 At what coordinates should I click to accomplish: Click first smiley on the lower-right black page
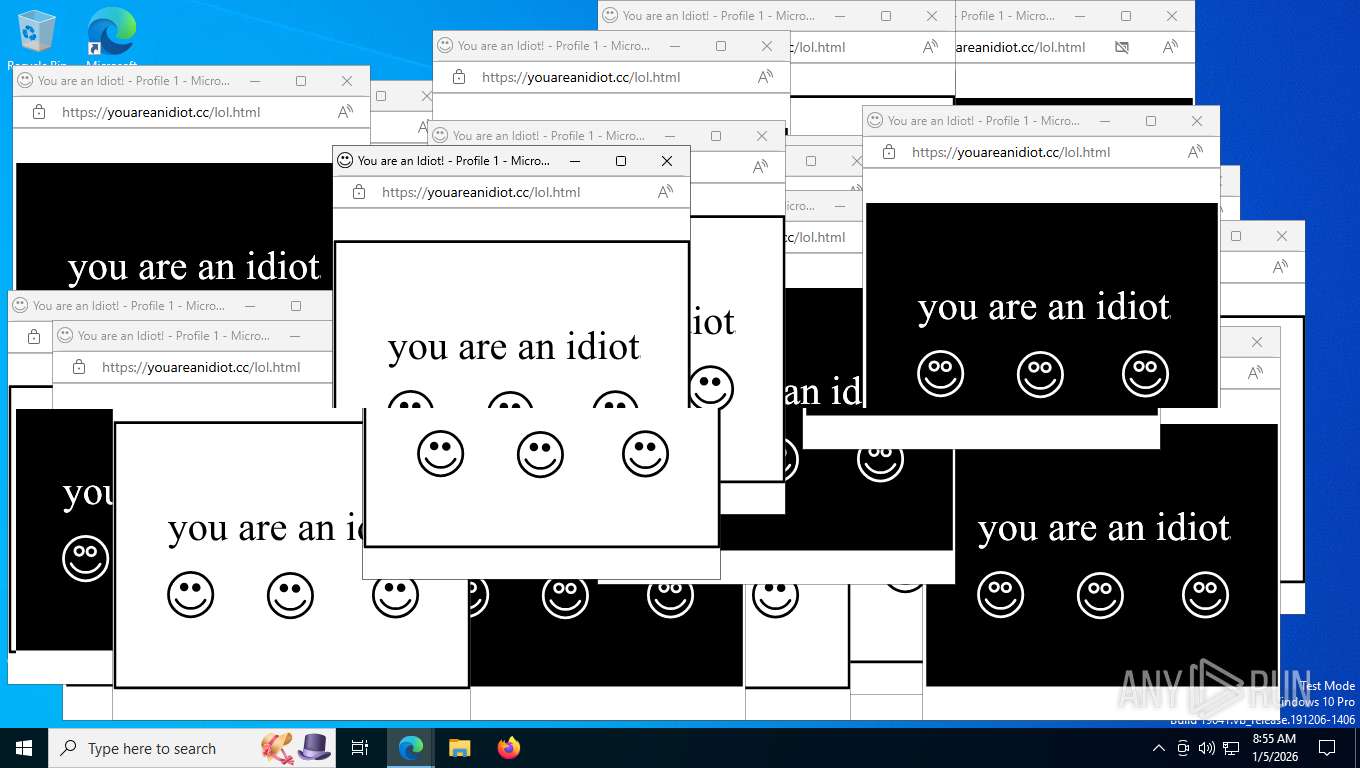coord(1000,594)
